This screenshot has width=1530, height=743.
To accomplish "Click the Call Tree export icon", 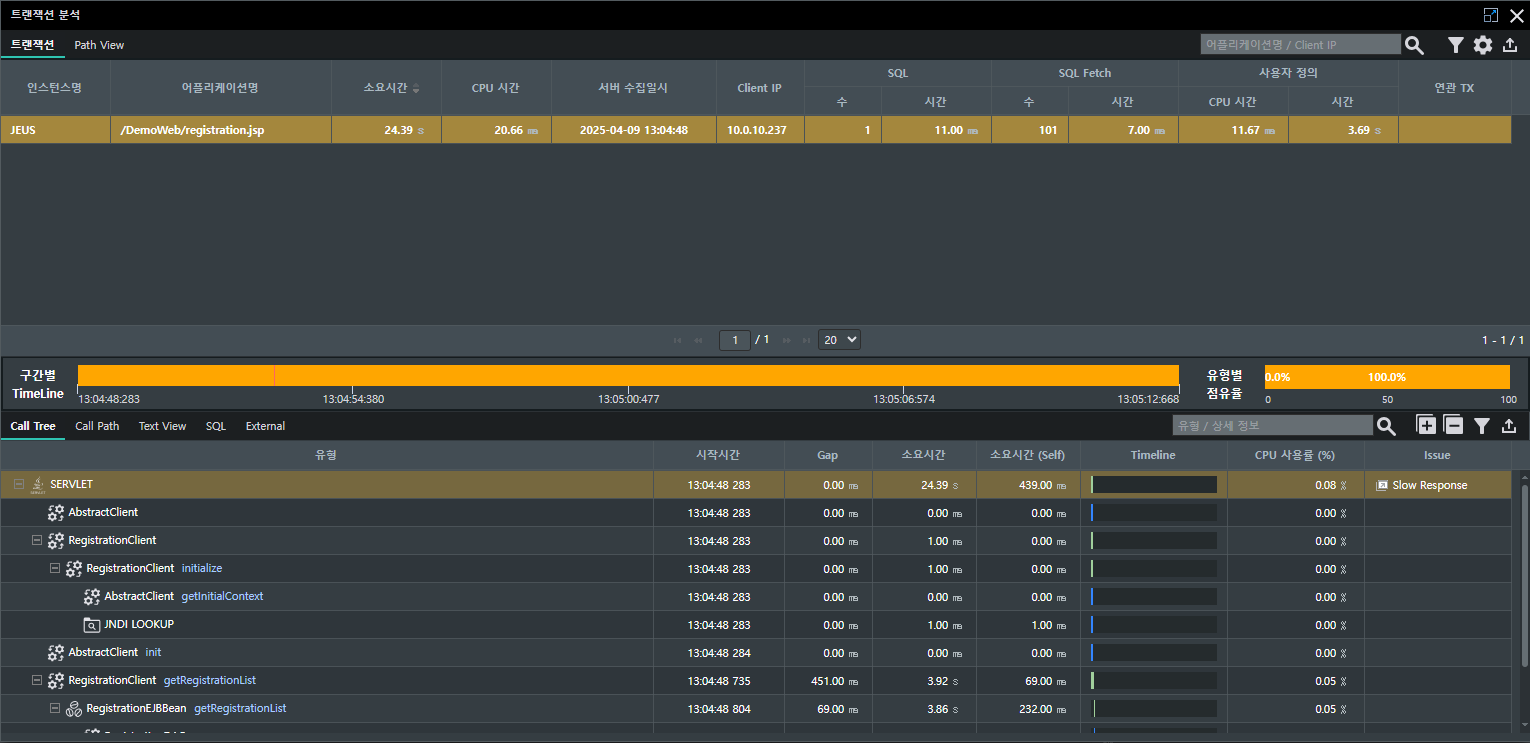I will click(x=1510, y=426).
